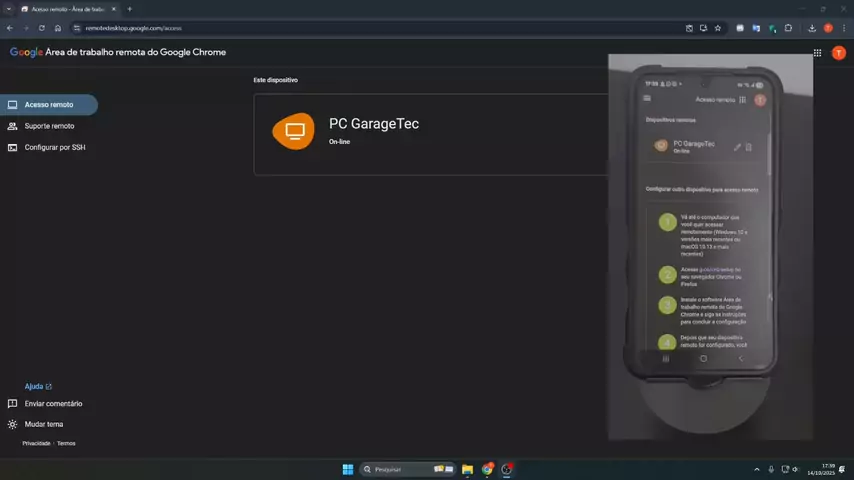Reload the page in Chrome

41,28
